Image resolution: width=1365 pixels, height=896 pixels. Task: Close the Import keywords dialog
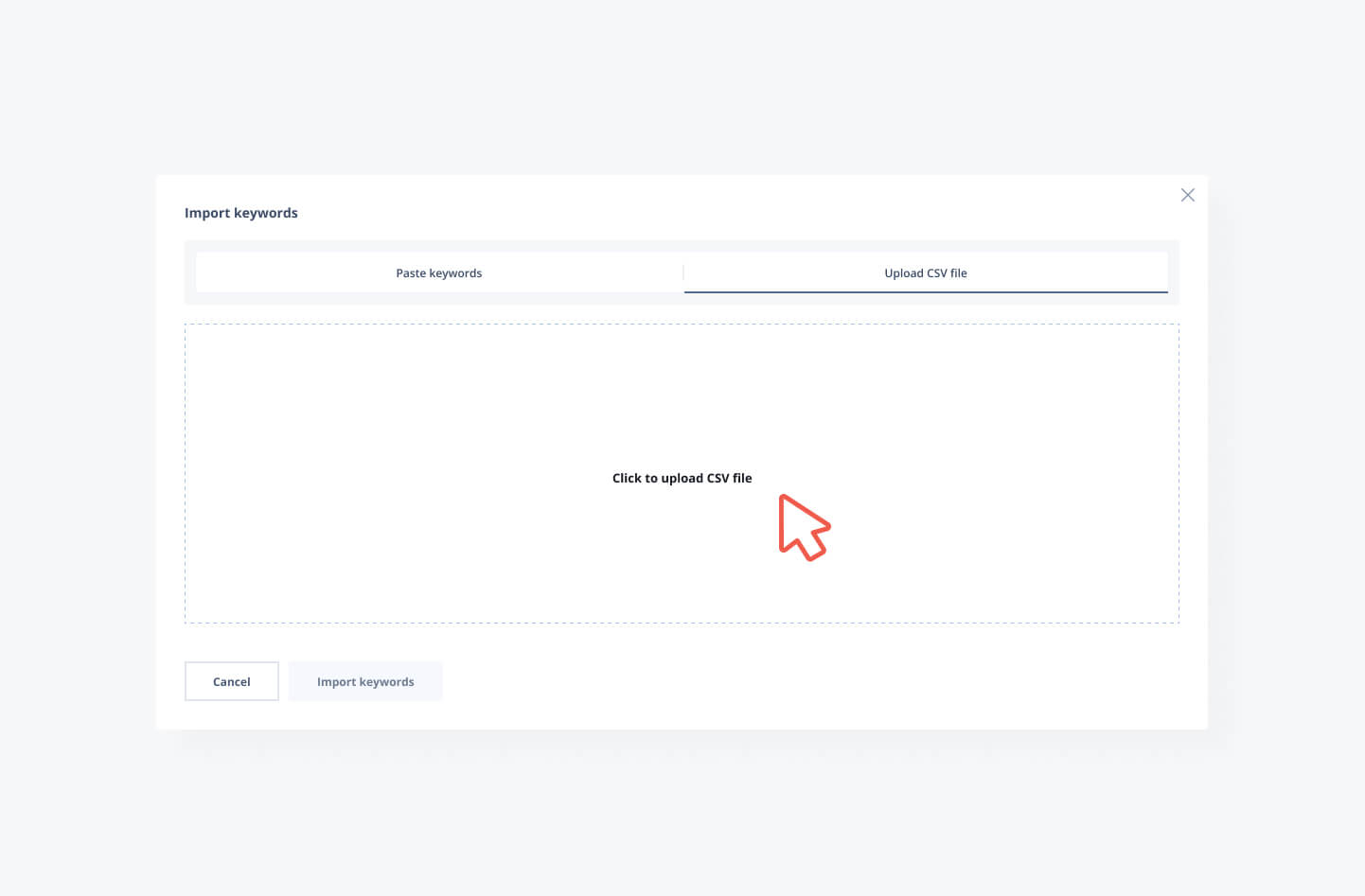1187,195
